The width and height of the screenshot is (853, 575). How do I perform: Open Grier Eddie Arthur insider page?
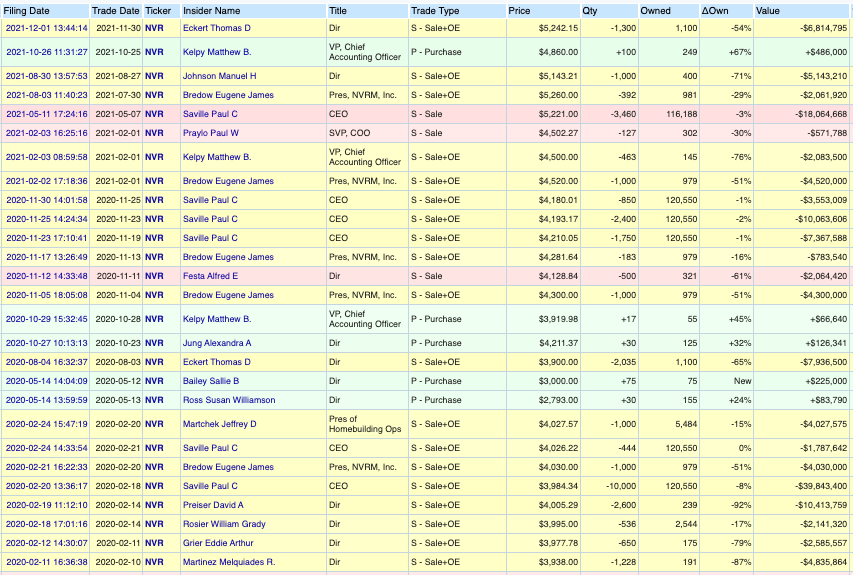pyautogui.click(x=218, y=543)
